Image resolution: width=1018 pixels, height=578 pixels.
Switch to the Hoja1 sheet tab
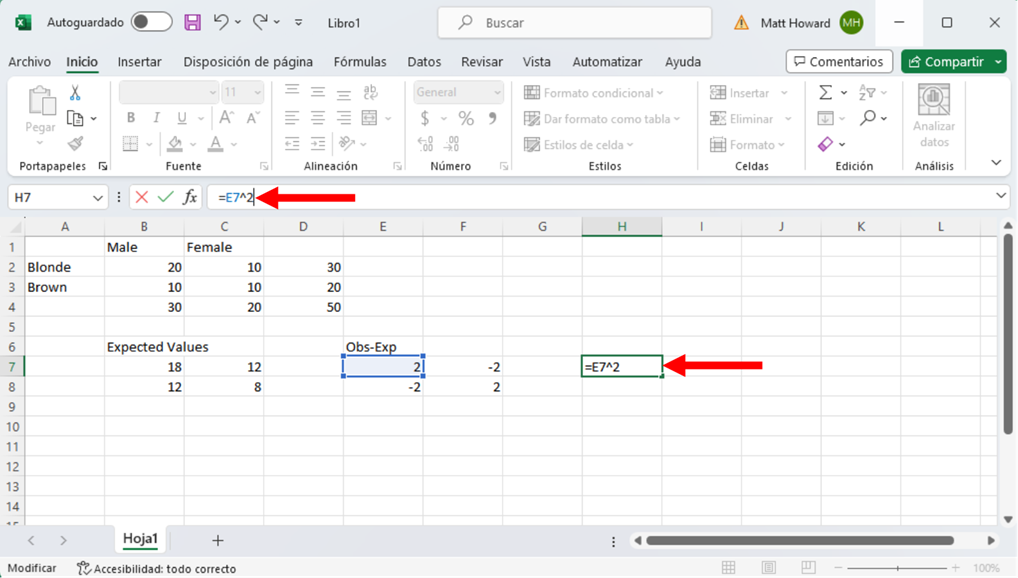tap(140, 539)
